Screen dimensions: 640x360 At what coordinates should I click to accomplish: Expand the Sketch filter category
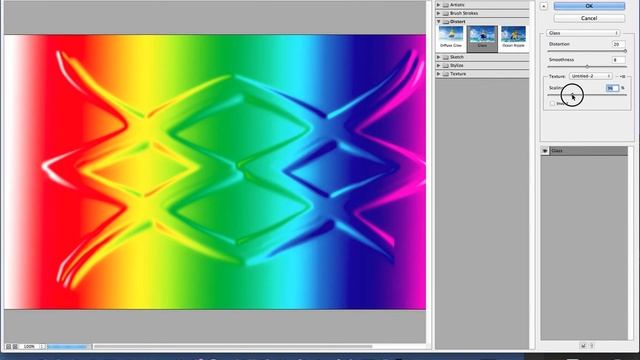(439, 57)
